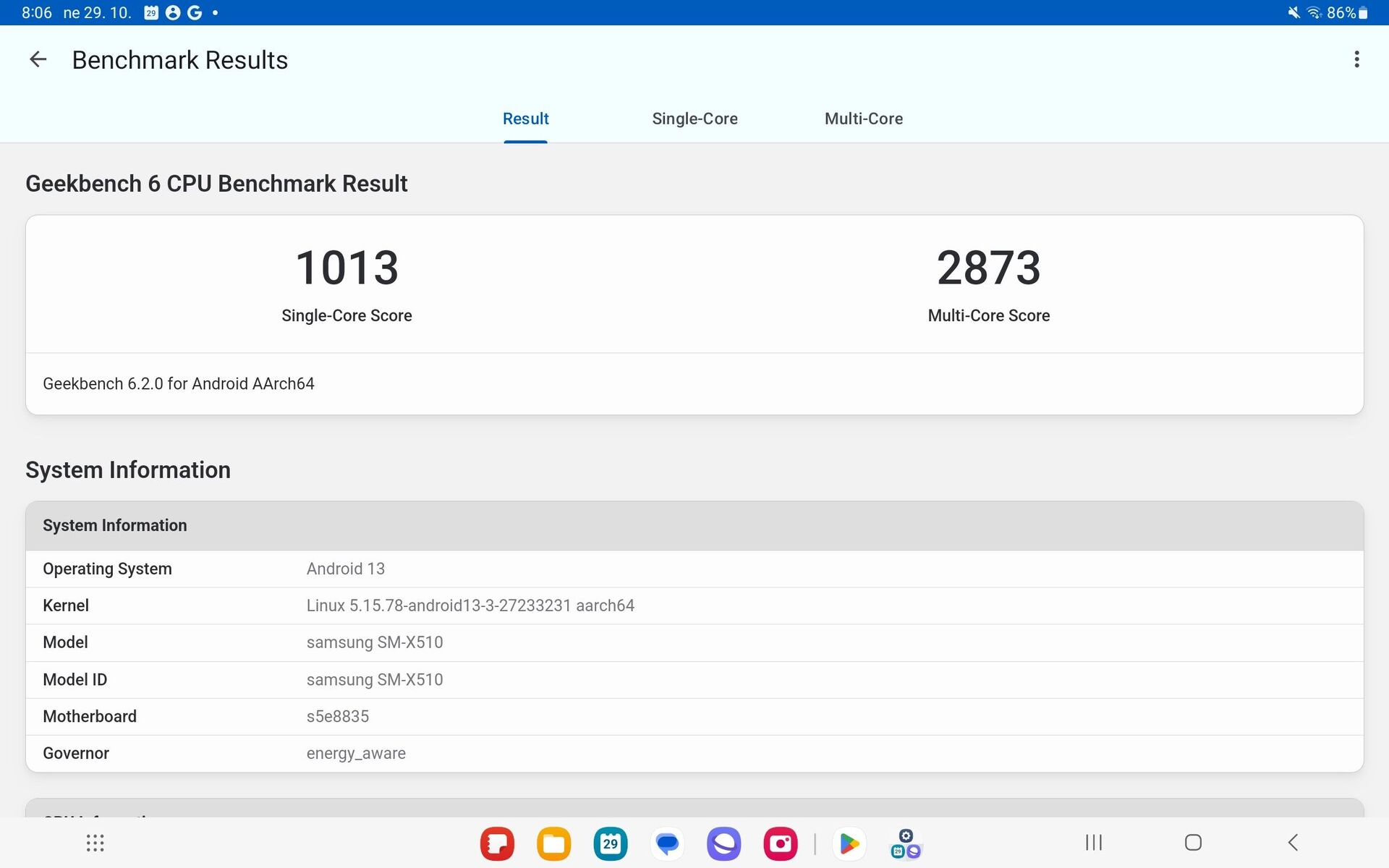
Task: Open the recent apps group icon
Action: tap(906, 843)
